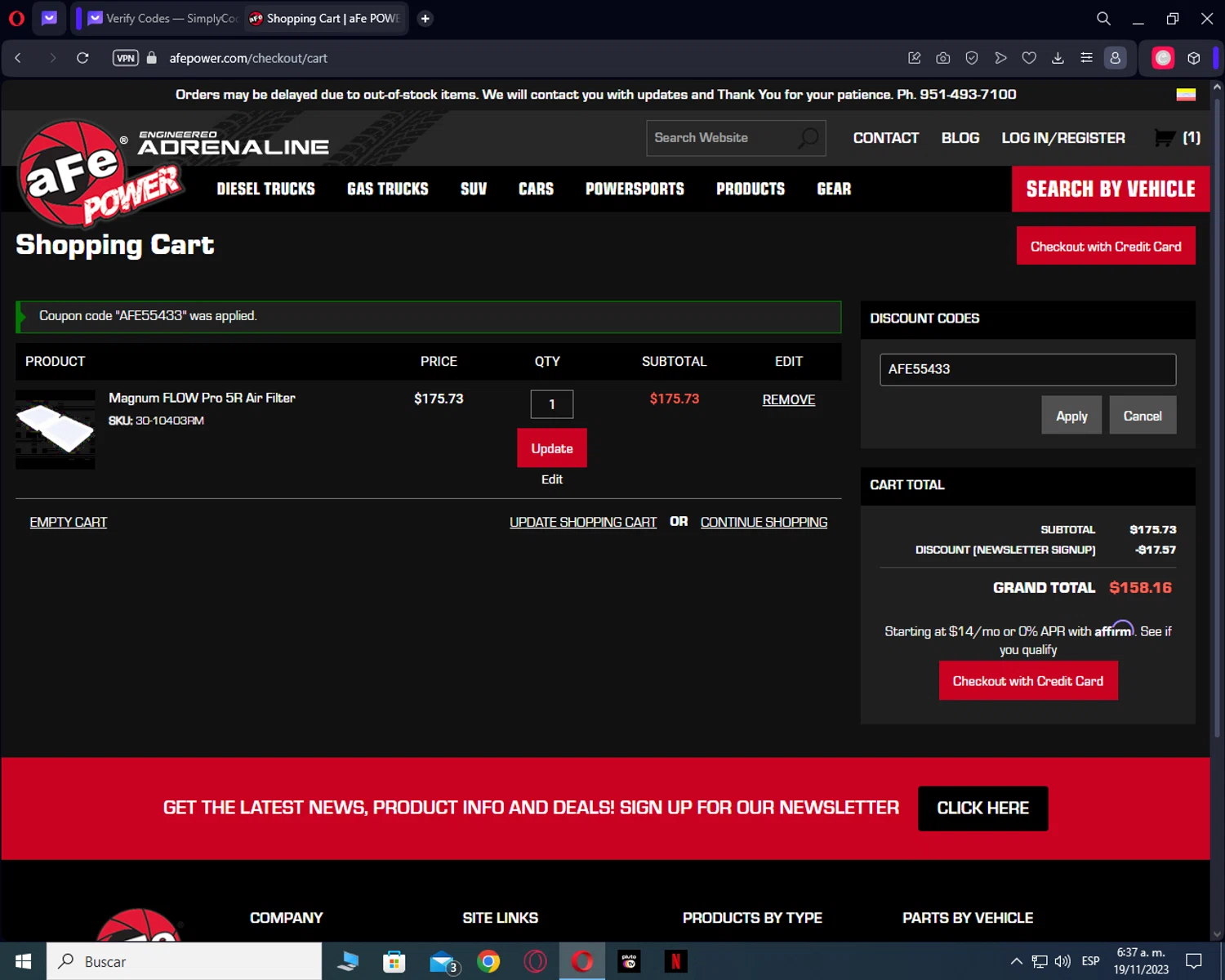
Task: Click the share page icon in address bar
Action: tap(915, 58)
